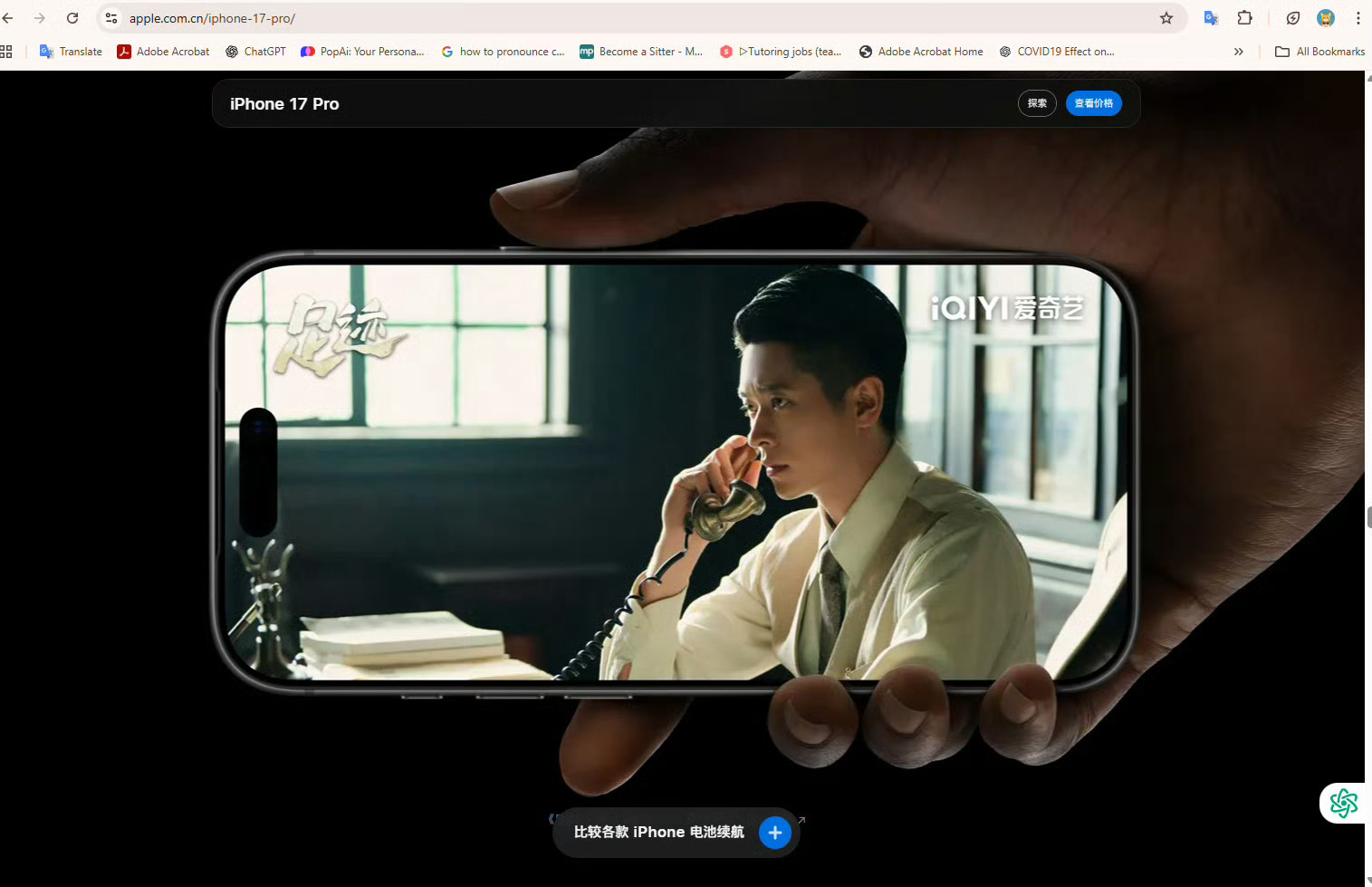Expand hidden bookmarks with double chevron

[1239, 52]
